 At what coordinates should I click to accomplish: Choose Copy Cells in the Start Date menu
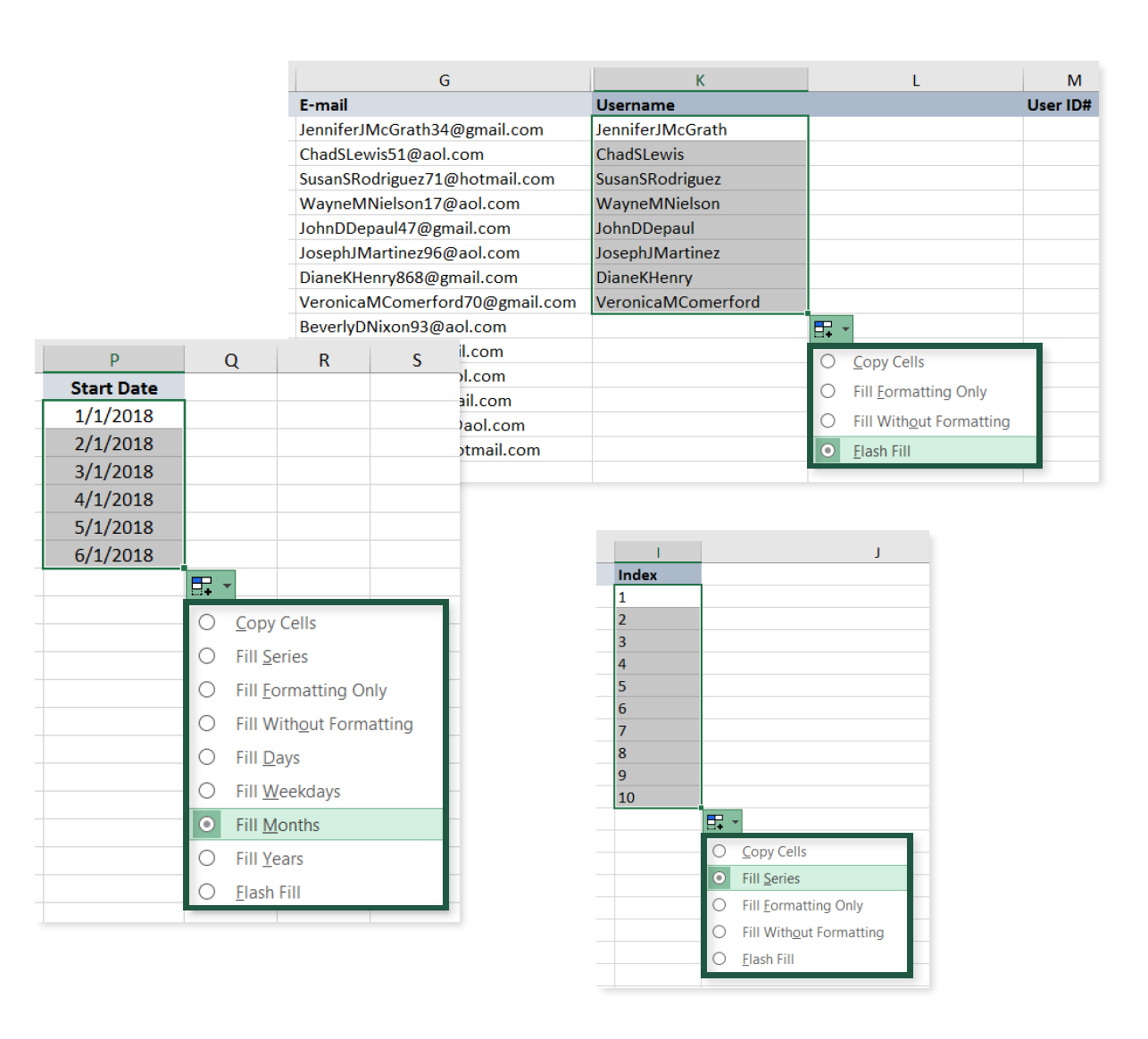275,622
